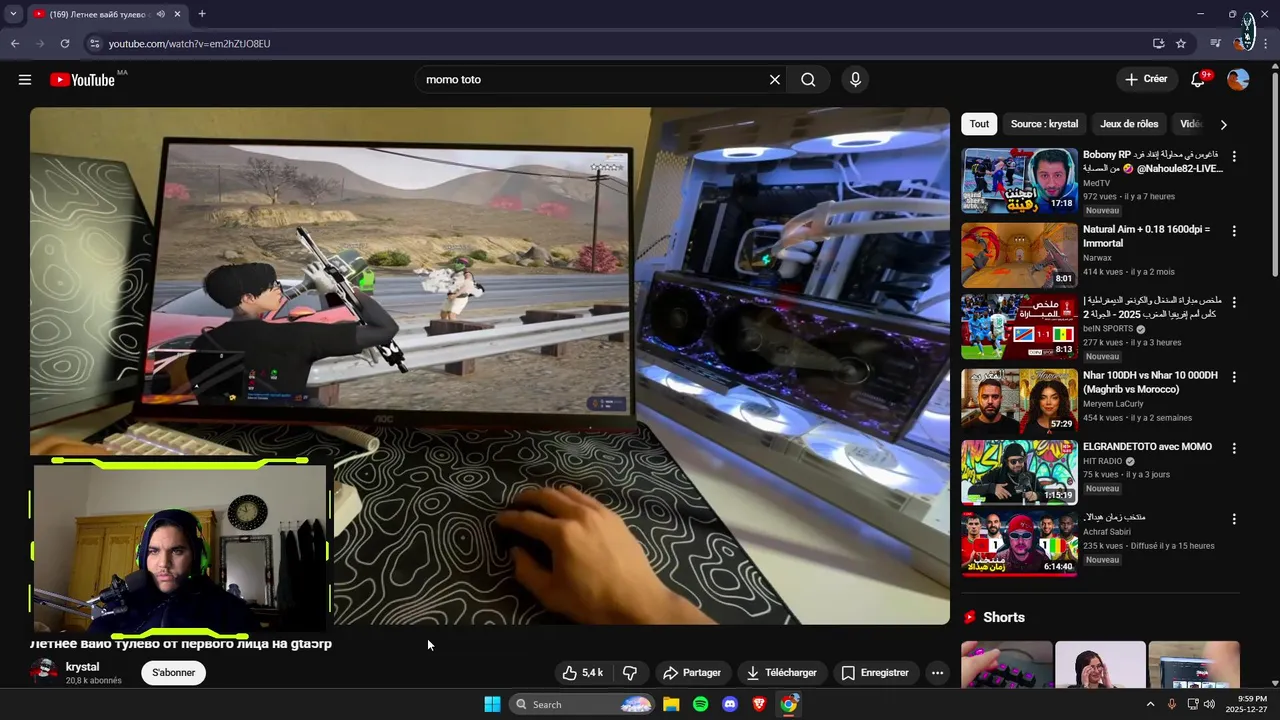Start voice search with the microphone
1280x720 pixels.
click(x=855, y=80)
